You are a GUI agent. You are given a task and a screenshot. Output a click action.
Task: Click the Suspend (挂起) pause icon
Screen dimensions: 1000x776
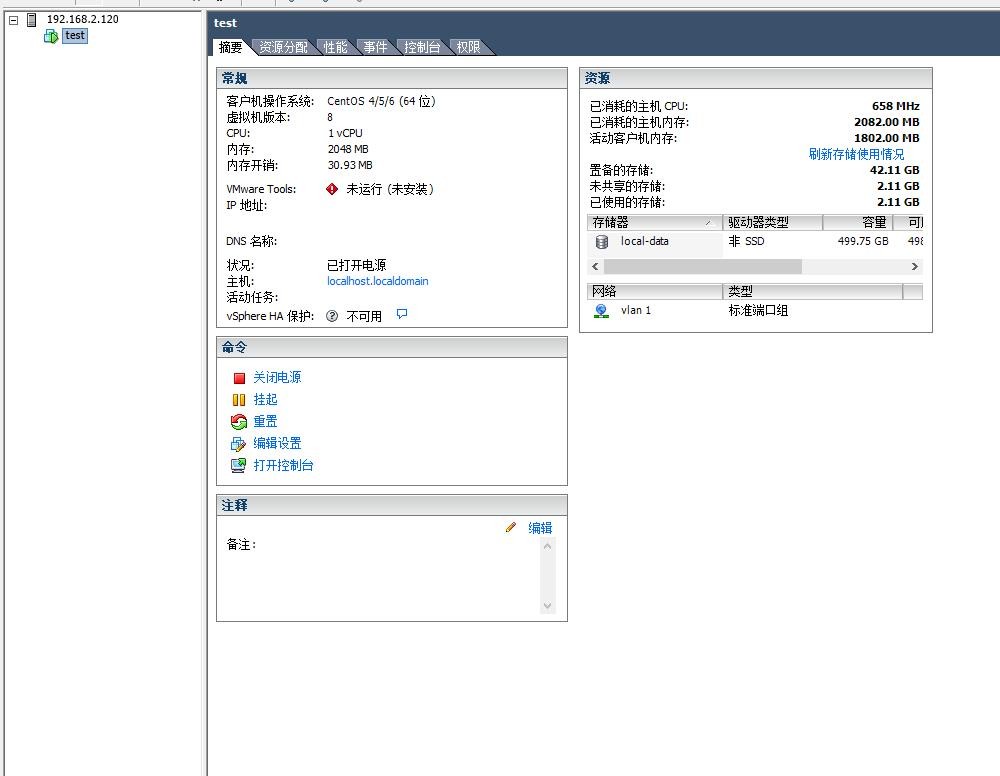tap(239, 400)
